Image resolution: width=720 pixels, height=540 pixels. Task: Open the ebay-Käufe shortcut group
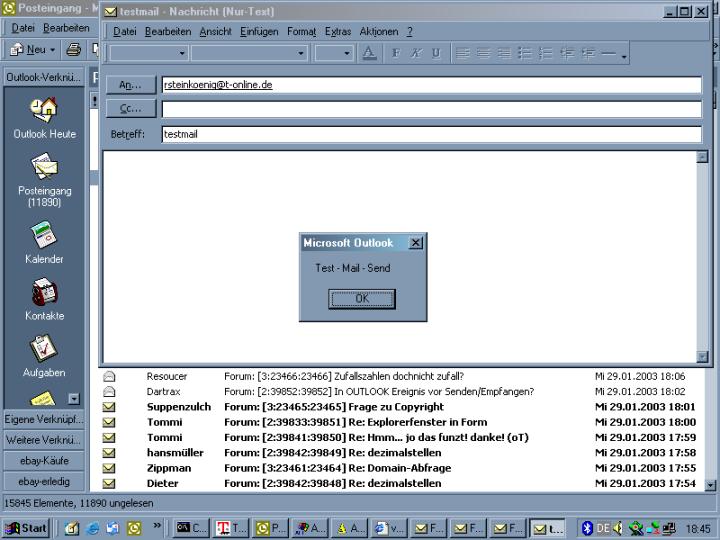click(x=44, y=460)
